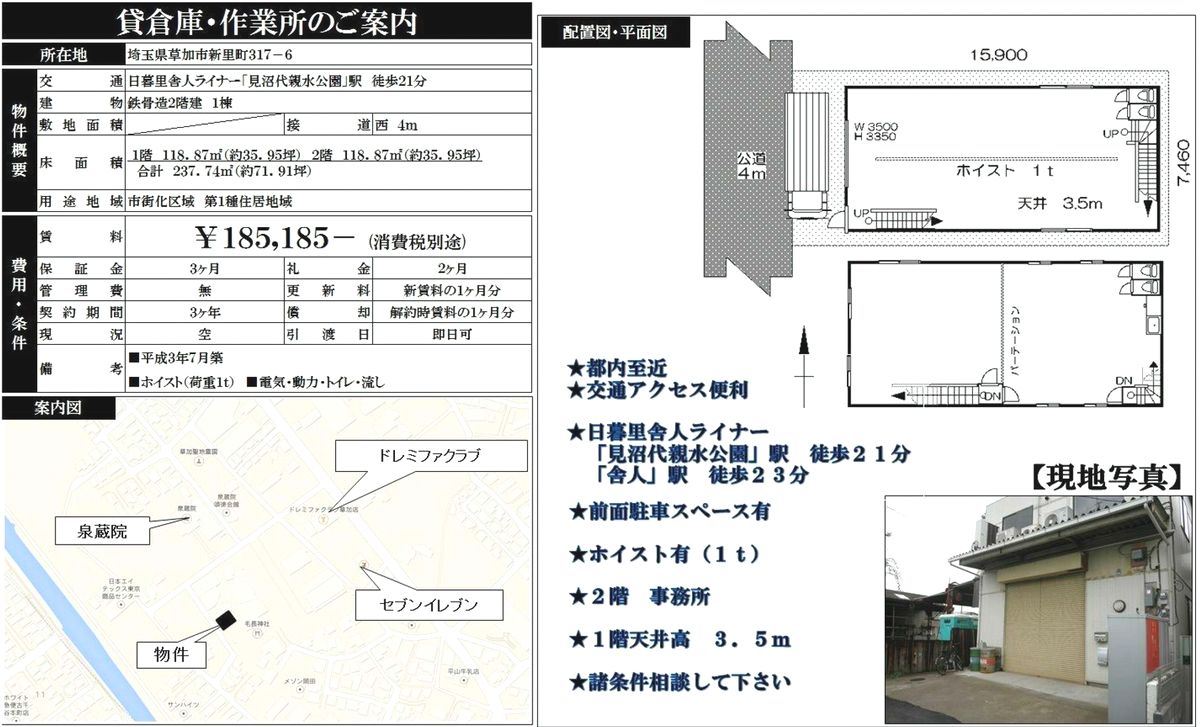Click the 礼金 value 2ヶ月
1200x727 pixels.
pyautogui.click(x=451, y=269)
